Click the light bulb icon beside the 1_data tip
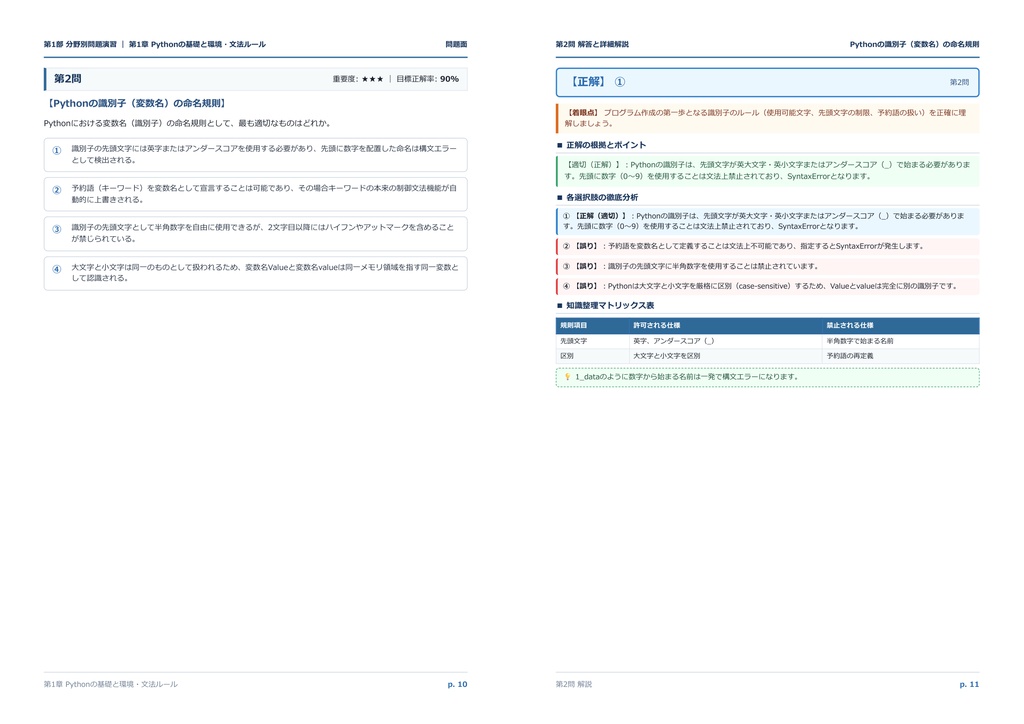This screenshot has height=724, width=1024. (x=567, y=377)
